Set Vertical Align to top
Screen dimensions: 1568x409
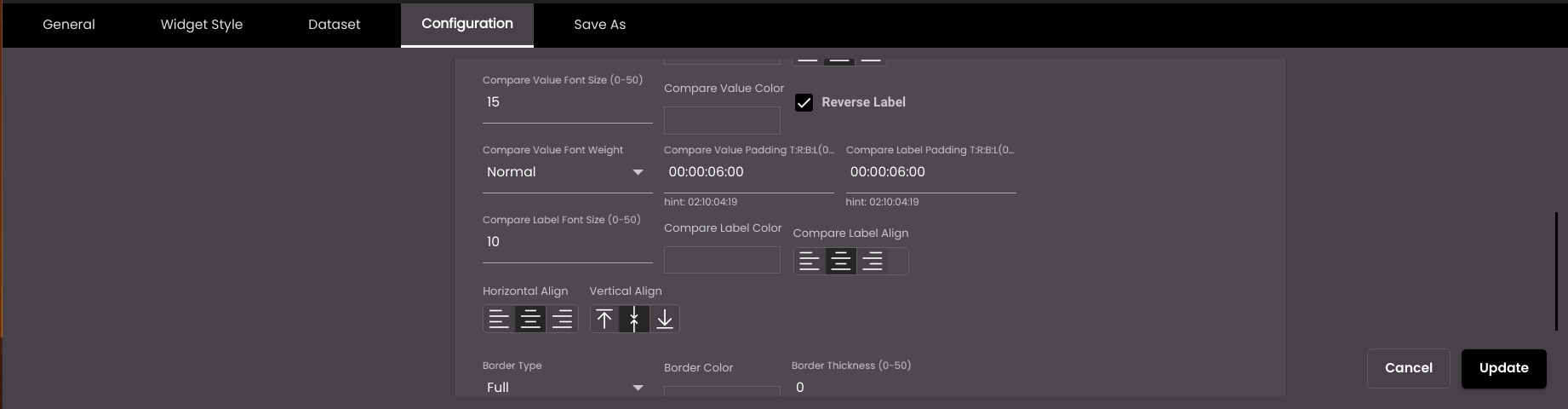(x=604, y=320)
